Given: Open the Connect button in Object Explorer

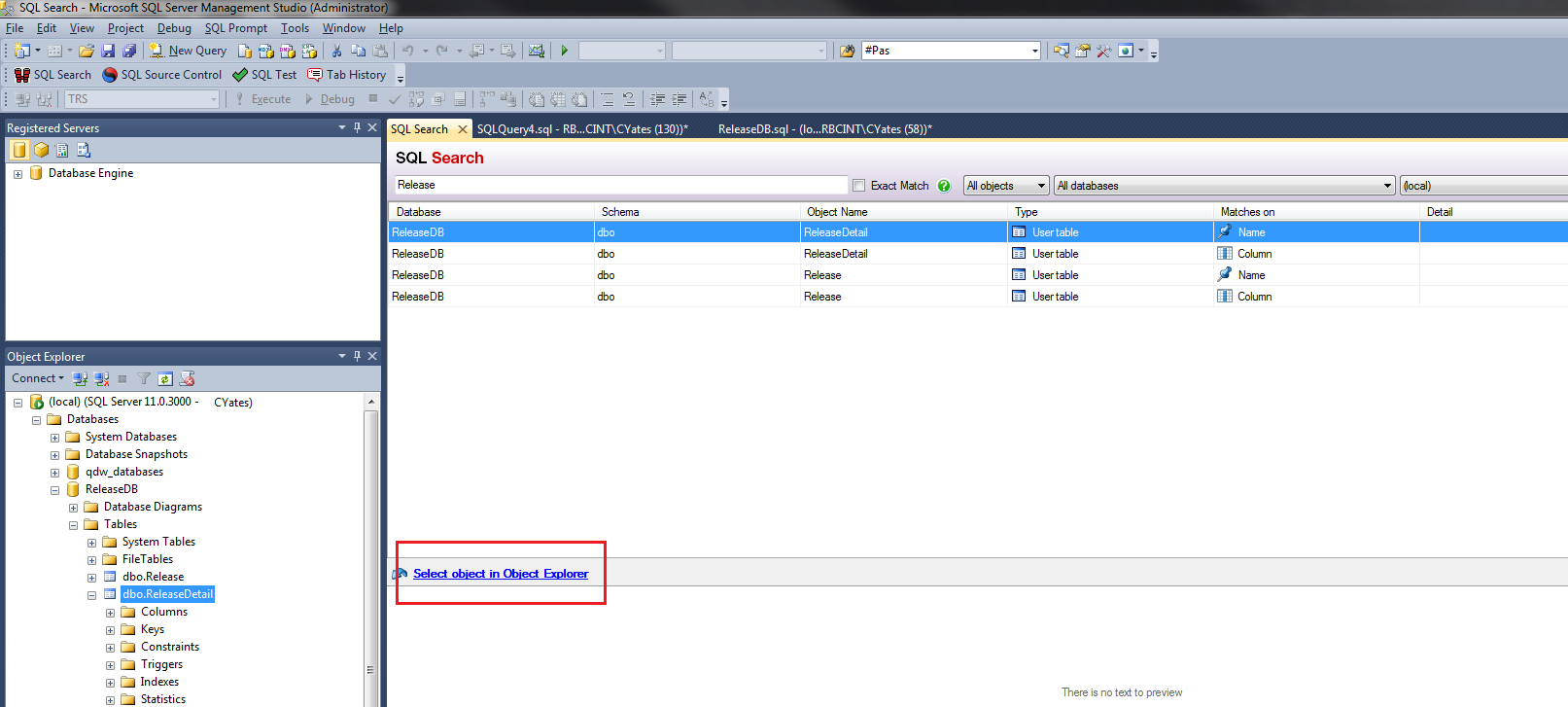Looking at the screenshot, I should coord(37,378).
